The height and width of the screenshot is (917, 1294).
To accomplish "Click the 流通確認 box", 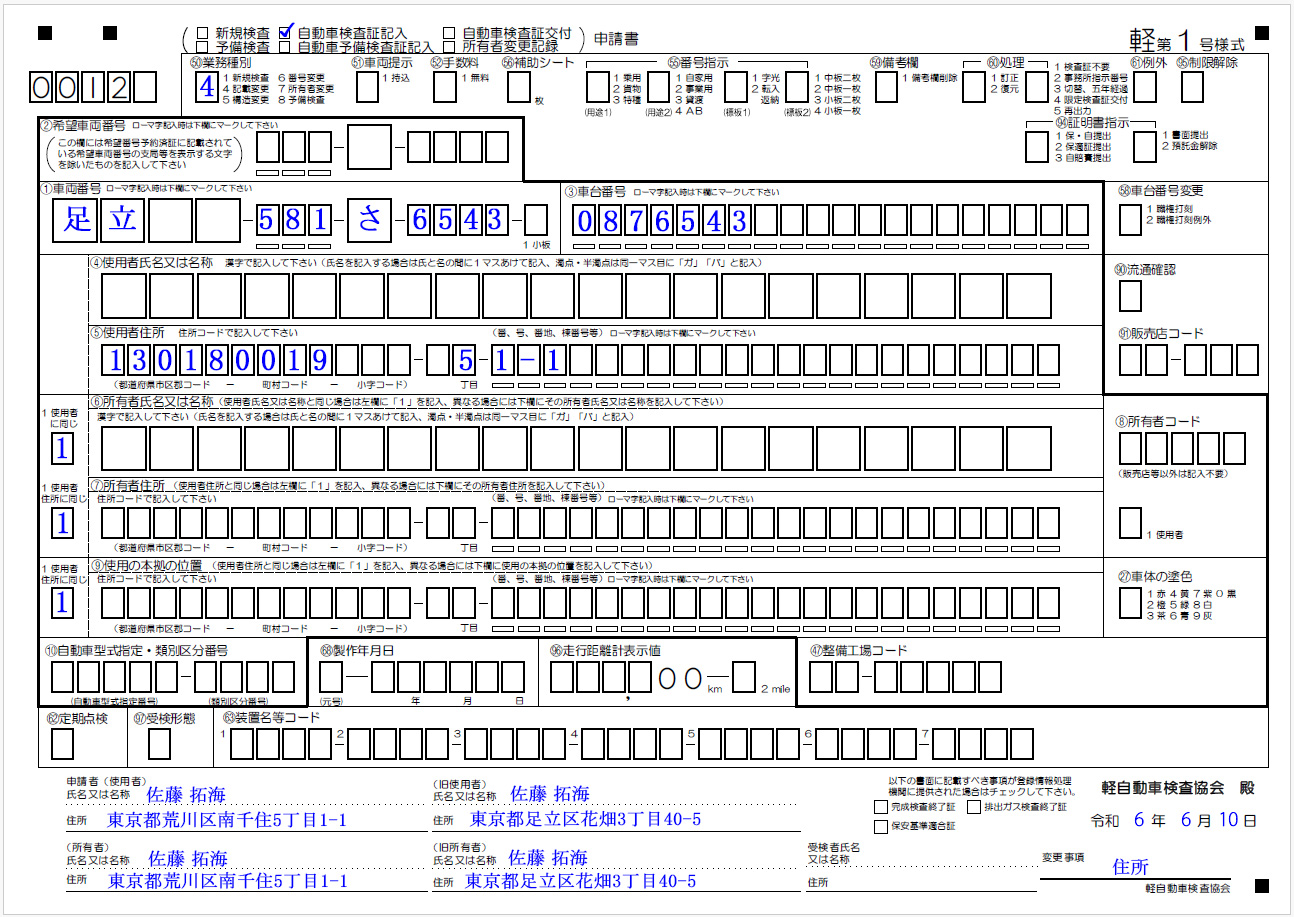I will coord(1130,296).
